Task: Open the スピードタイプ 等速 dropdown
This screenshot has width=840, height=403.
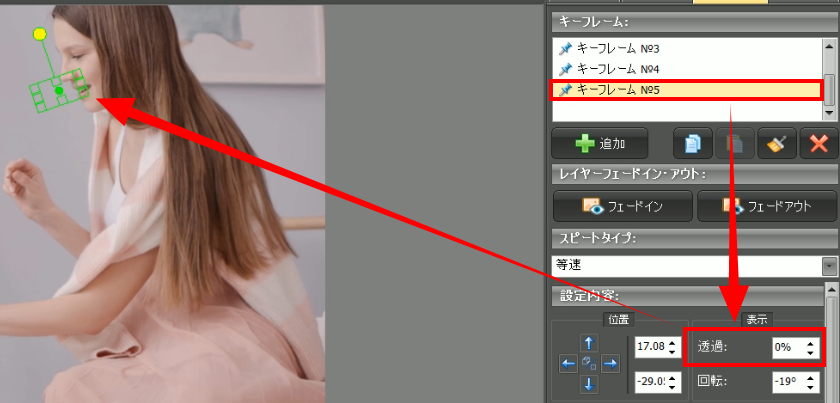Action: 828,266
